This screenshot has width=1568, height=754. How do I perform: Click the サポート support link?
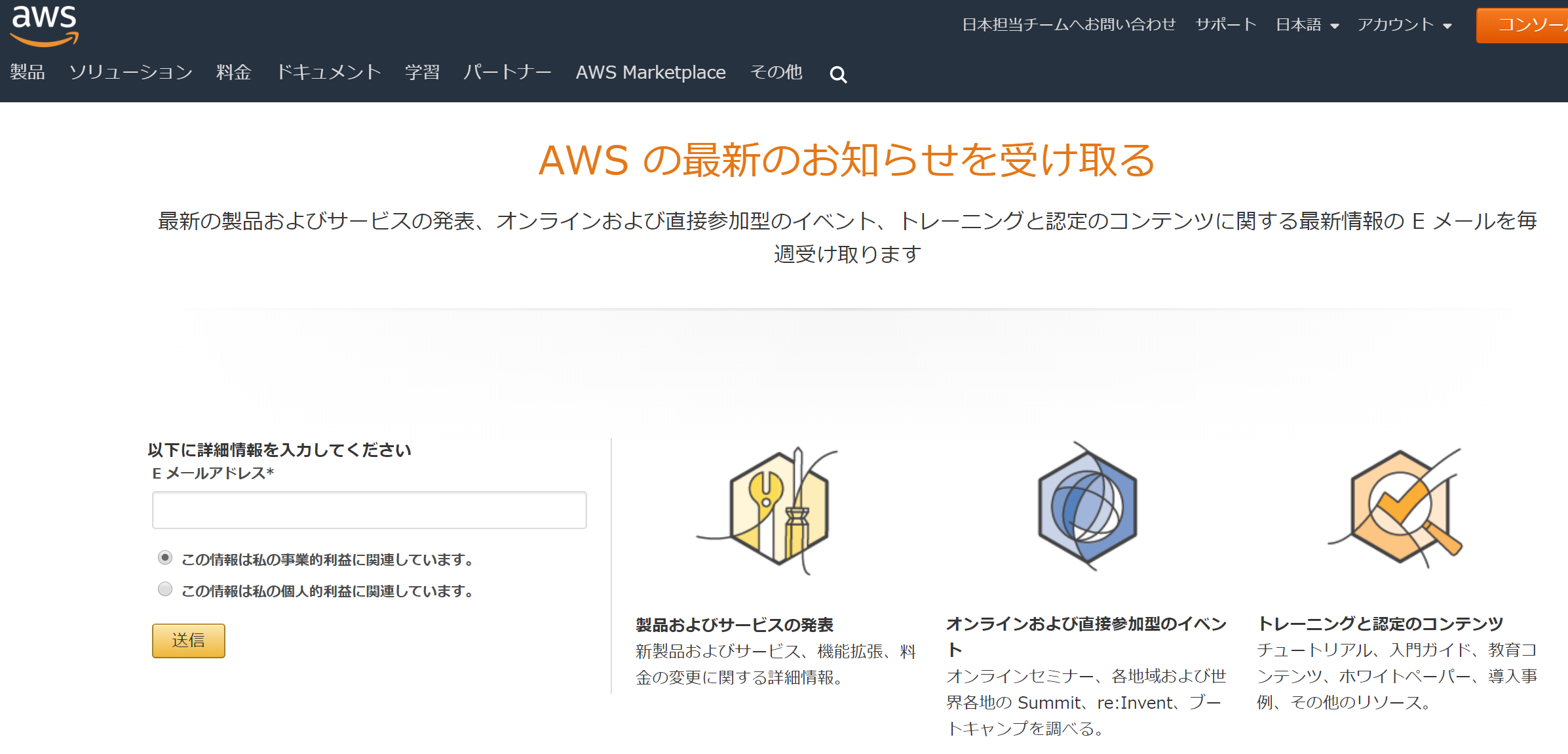(1225, 25)
